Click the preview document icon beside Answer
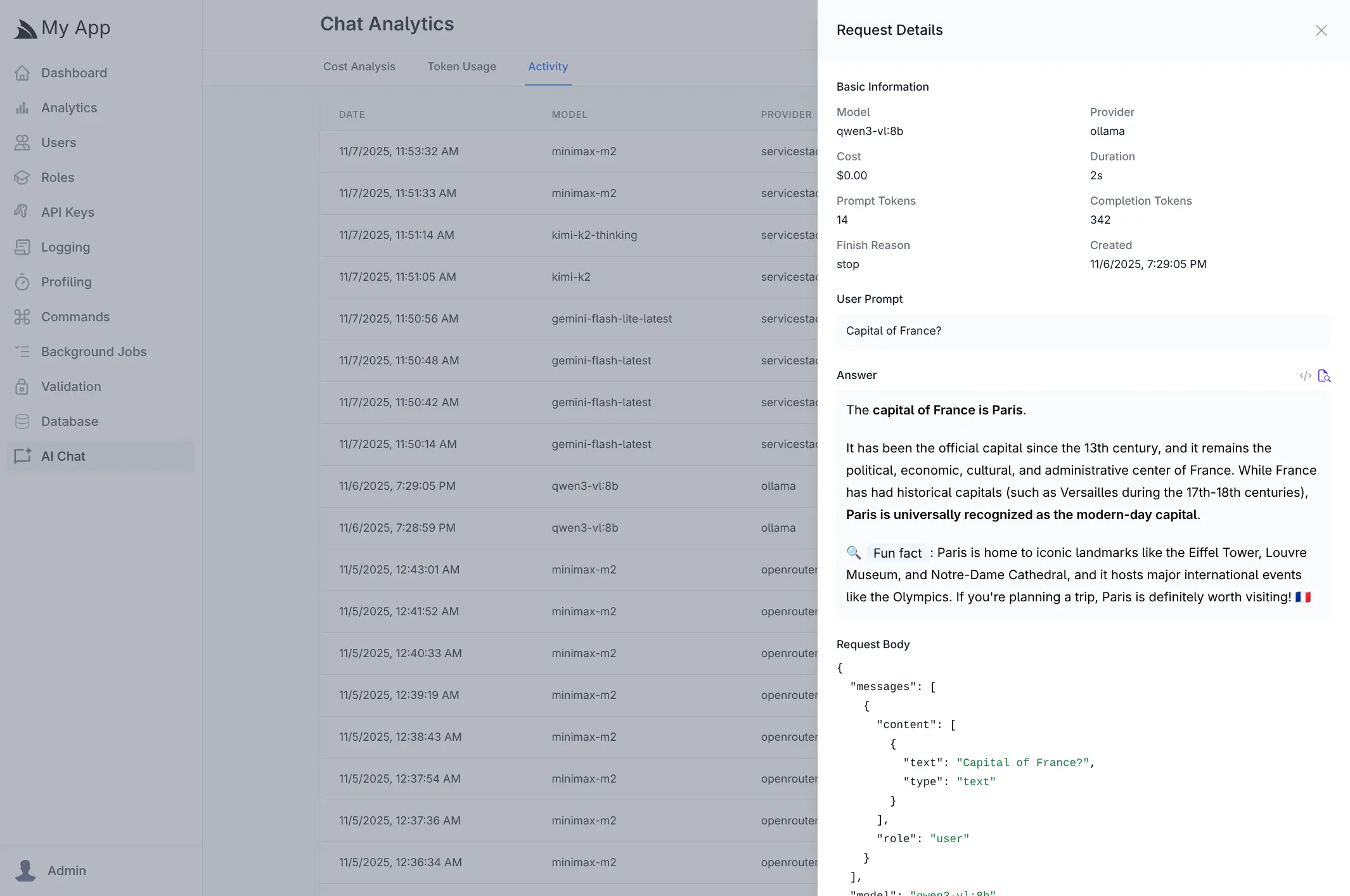The height and width of the screenshot is (896, 1350). point(1324,376)
